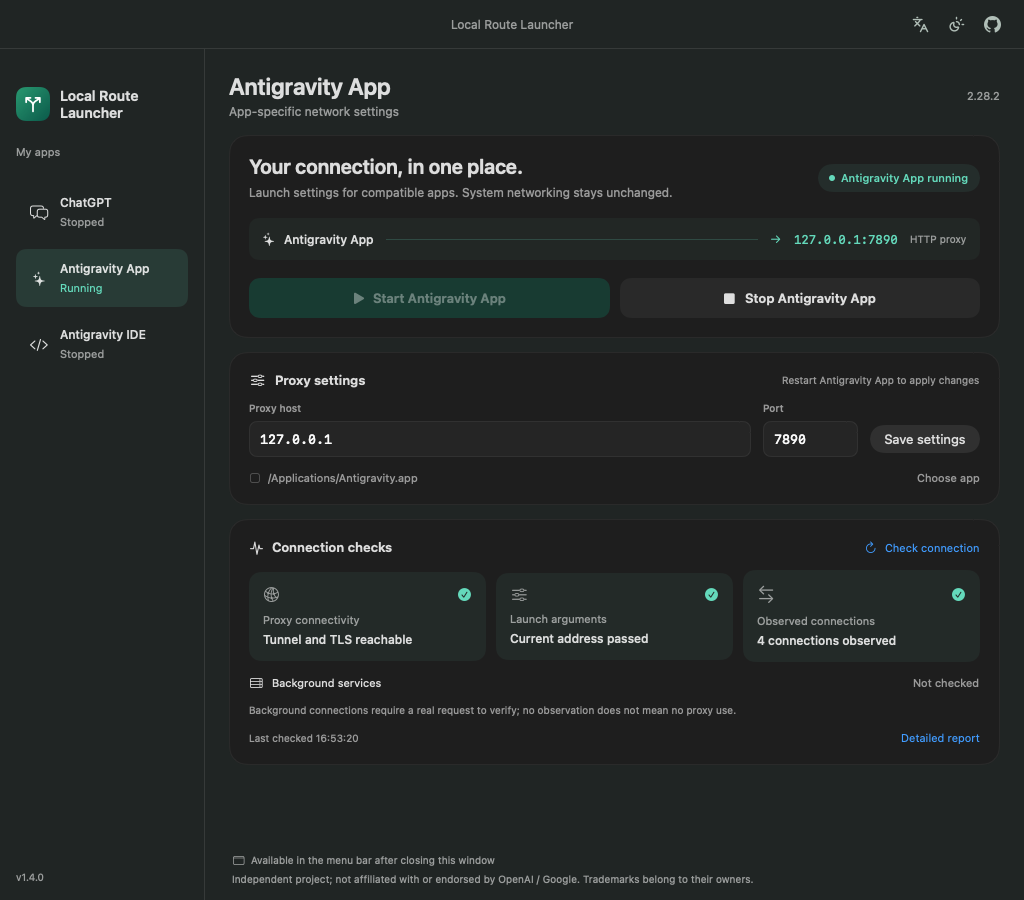Click 'Last checked 16:53:20' text
This screenshot has width=1024, height=900.
pos(304,739)
